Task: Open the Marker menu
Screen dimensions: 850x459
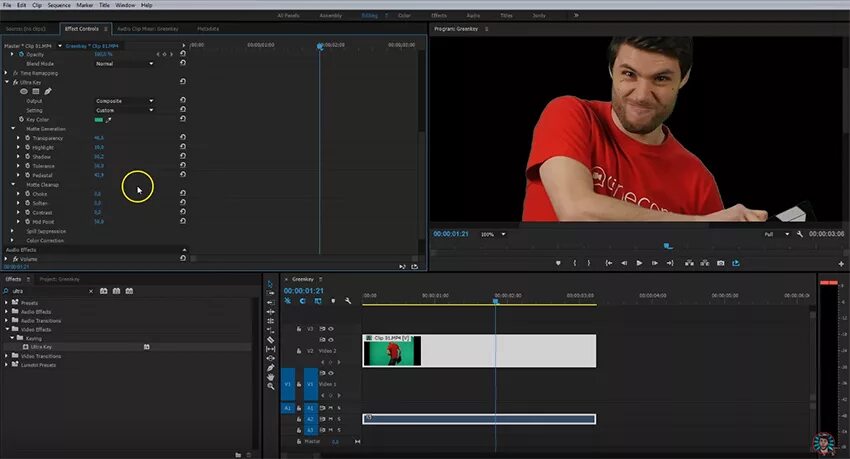Action: coord(85,5)
